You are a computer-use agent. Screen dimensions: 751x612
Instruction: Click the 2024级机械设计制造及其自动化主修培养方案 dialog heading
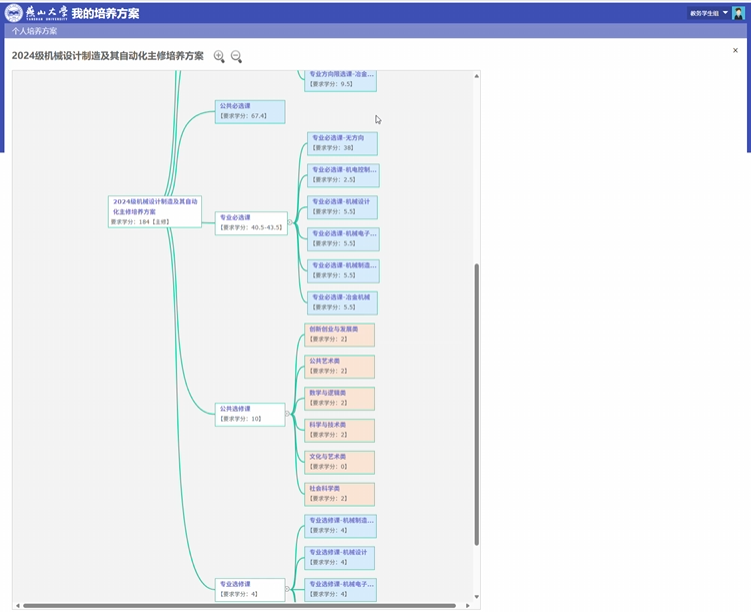coord(108,56)
